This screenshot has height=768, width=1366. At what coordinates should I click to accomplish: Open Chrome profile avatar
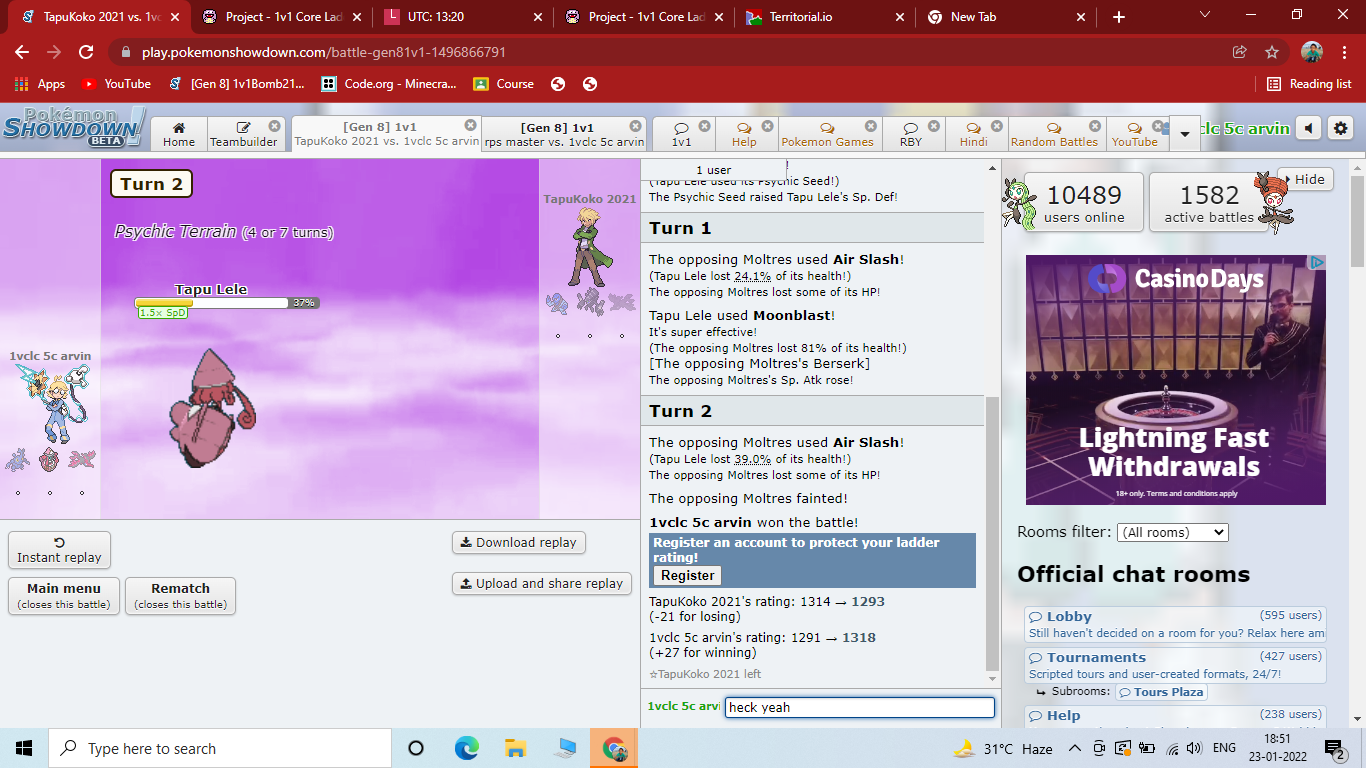1312,52
